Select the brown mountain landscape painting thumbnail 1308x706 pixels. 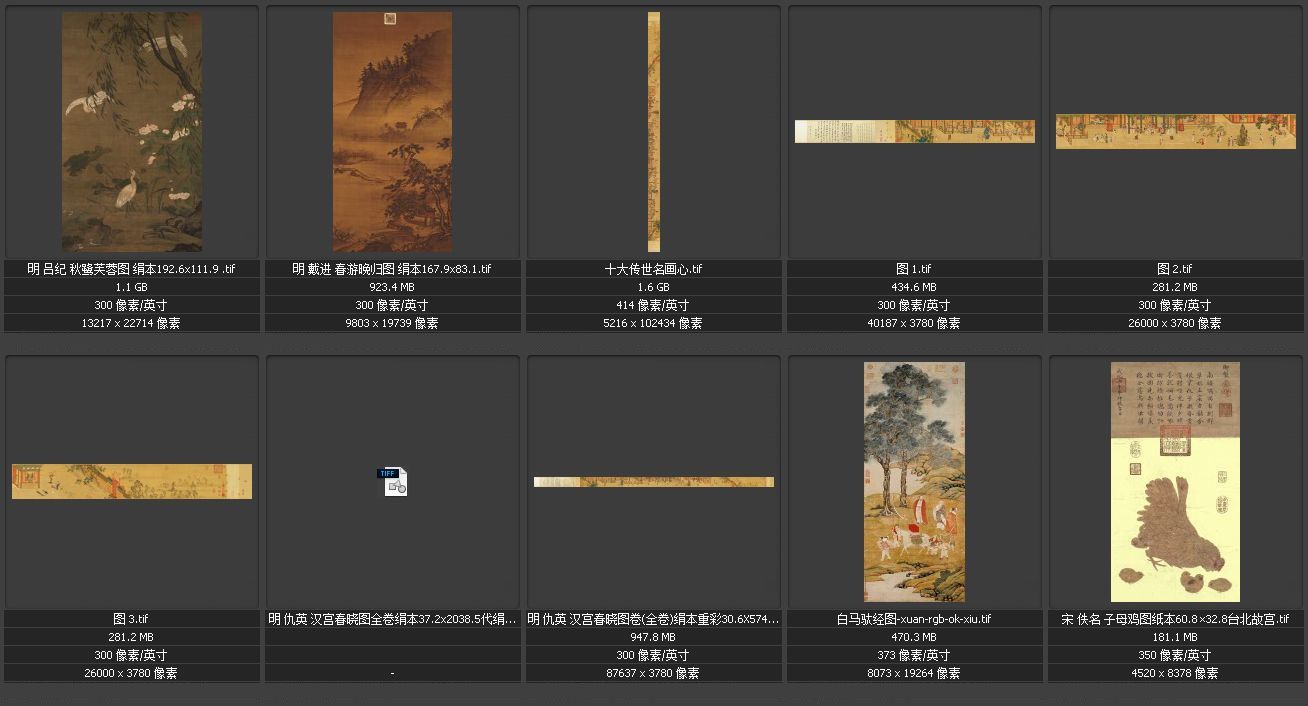pos(392,132)
